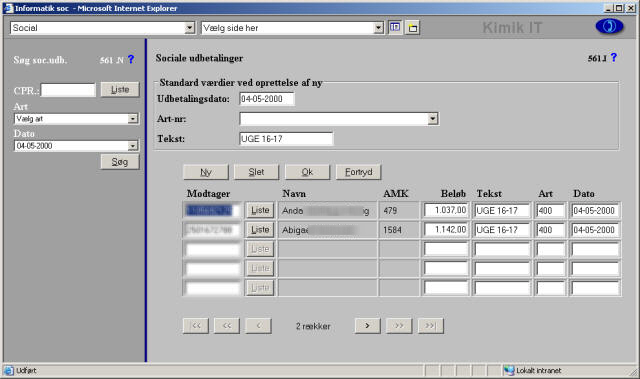Screen dimensions: 640x379
Task: Open the Art-nr dropdown list
Action: click(433, 119)
